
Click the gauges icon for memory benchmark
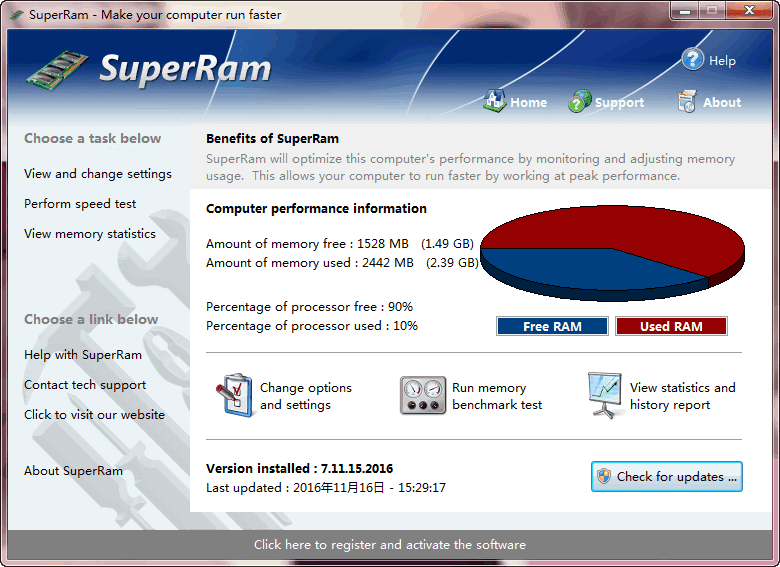coord(423,395)
